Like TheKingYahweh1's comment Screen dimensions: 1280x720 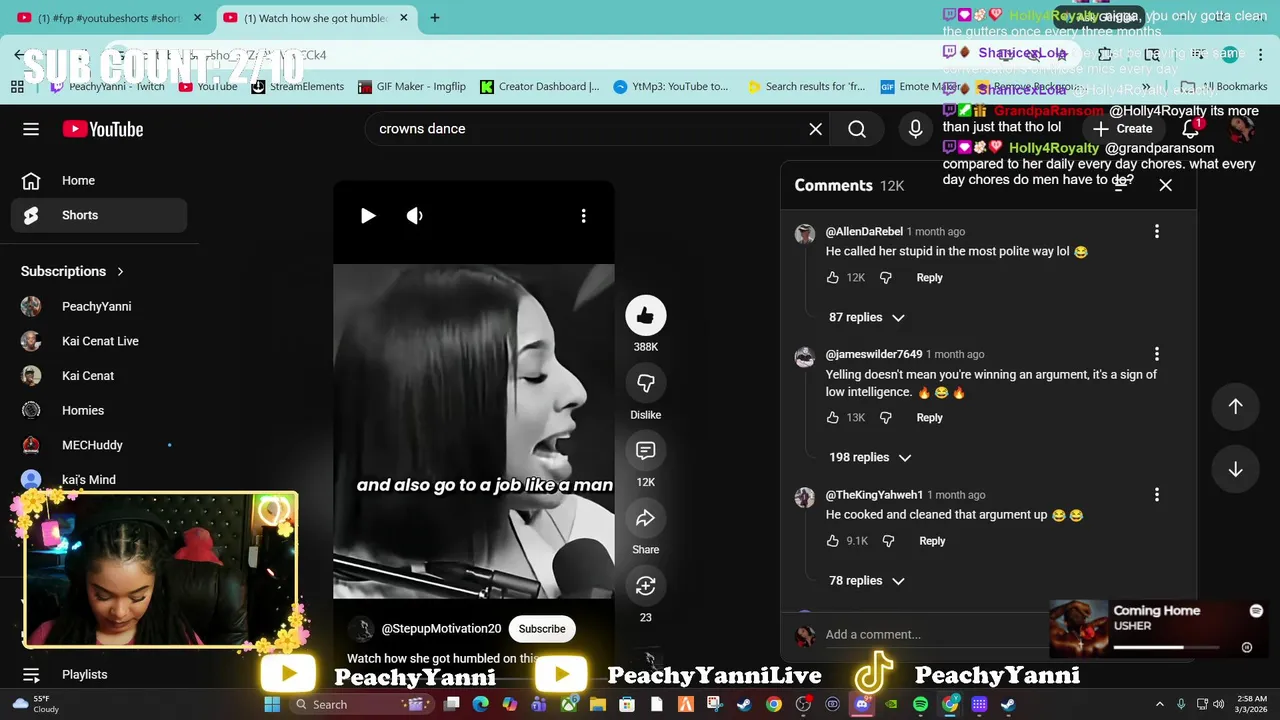coord(833,541)
